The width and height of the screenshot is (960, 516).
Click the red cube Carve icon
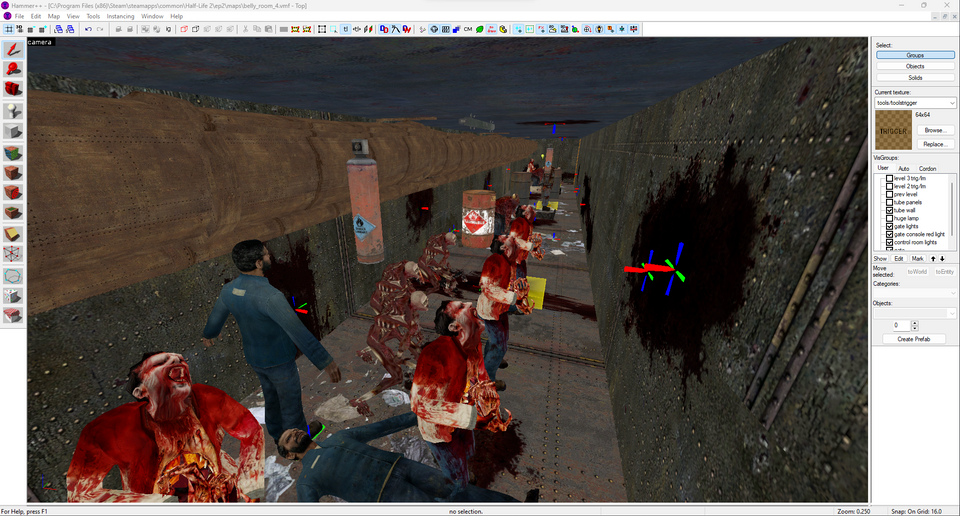click(184, 29)
